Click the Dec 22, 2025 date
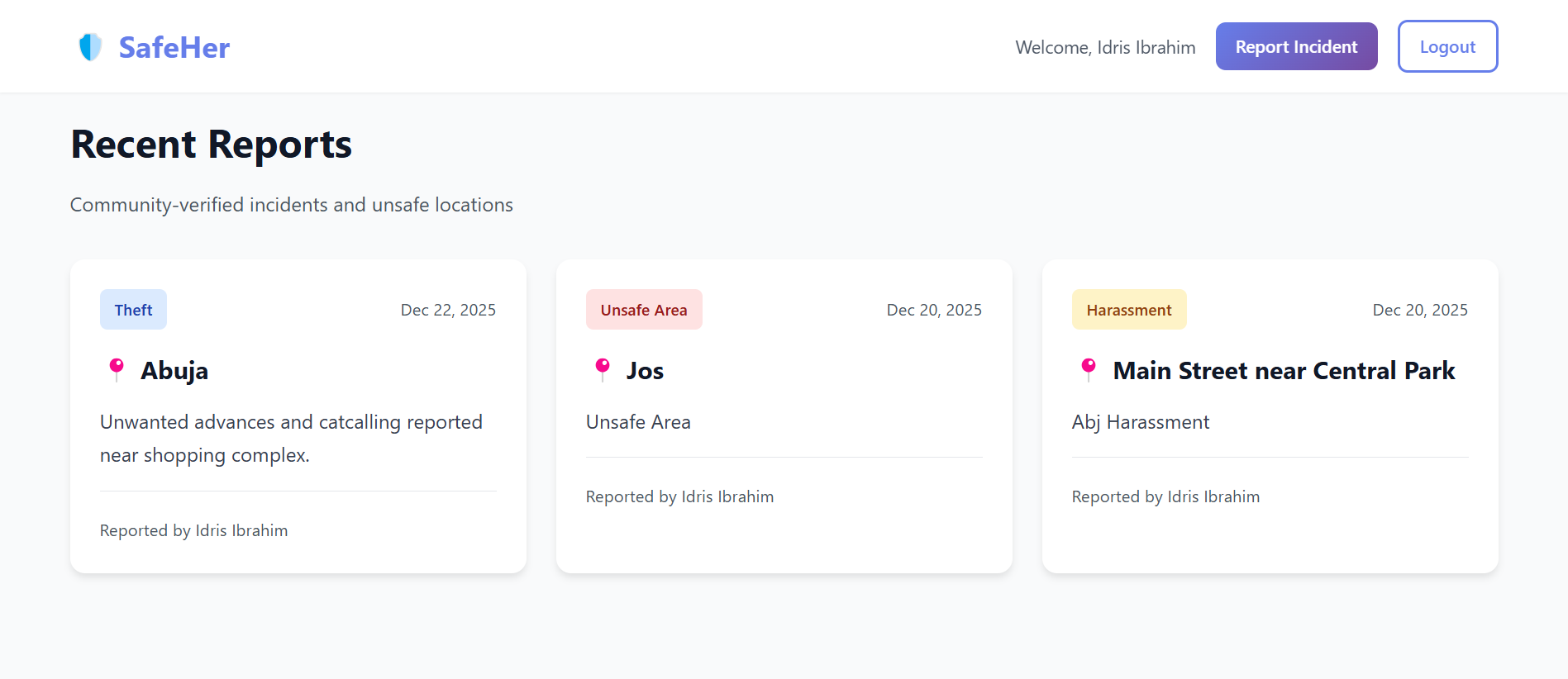This screenshot has width=1568, height=679. (448, 310)
